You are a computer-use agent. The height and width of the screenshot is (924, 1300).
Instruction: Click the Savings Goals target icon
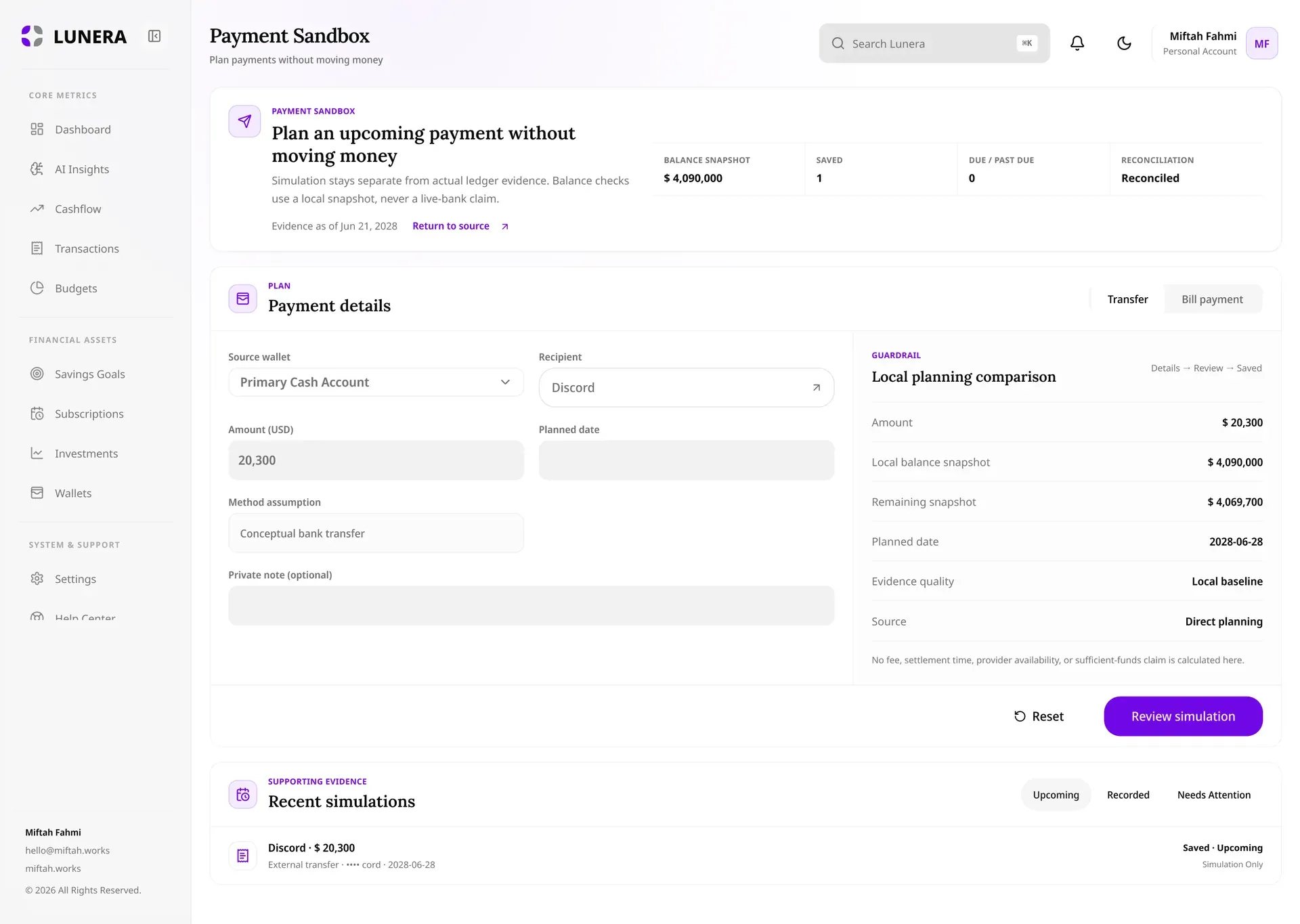(x=37, y=374)
